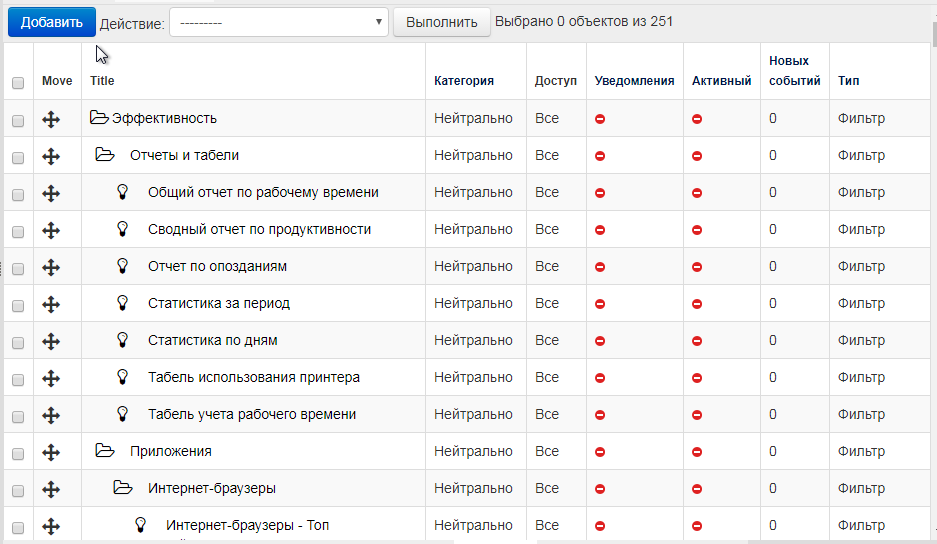
Task: Click the move handle for Интернет-браузеры row
Action: [51, 489]
